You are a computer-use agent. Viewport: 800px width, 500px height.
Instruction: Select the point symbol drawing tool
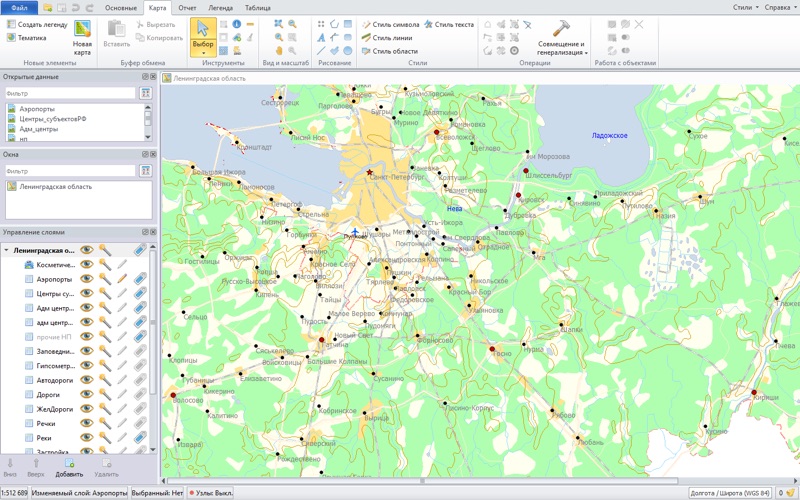click(x=321, y=24)
